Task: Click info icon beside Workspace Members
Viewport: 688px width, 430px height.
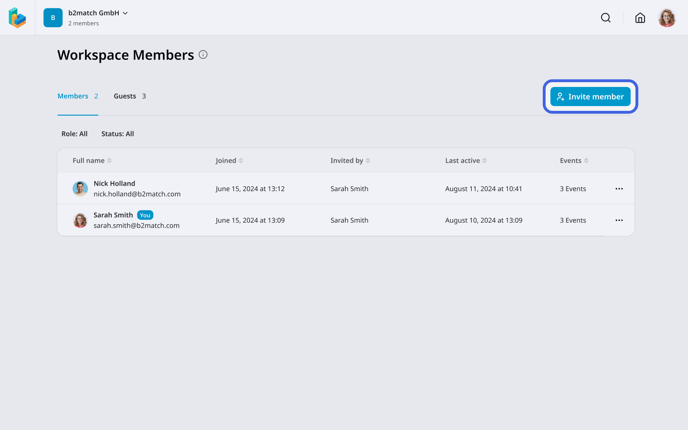Action: [203, 55]
